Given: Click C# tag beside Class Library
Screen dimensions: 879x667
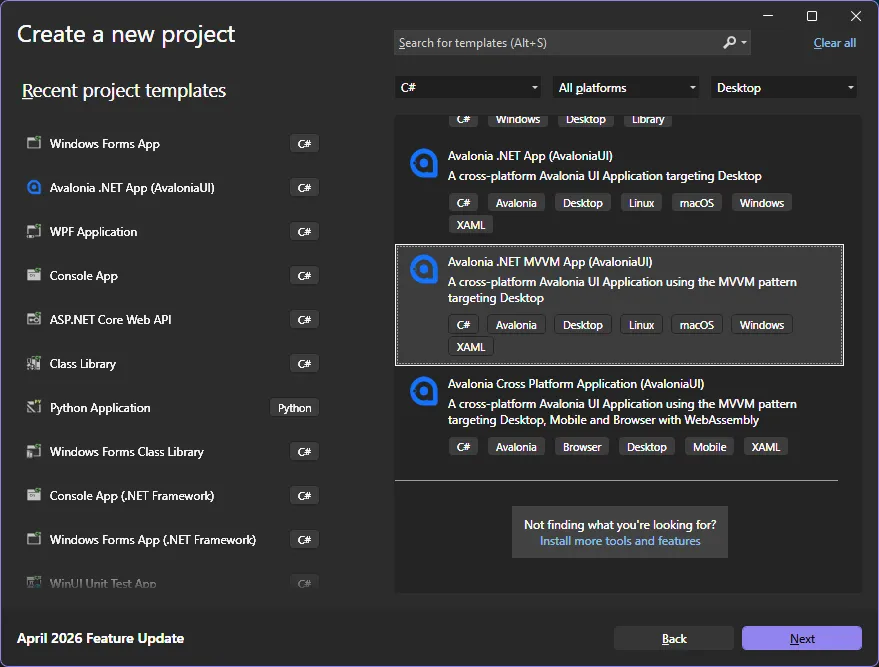Looking at the screenshot, I should point(304,364).
